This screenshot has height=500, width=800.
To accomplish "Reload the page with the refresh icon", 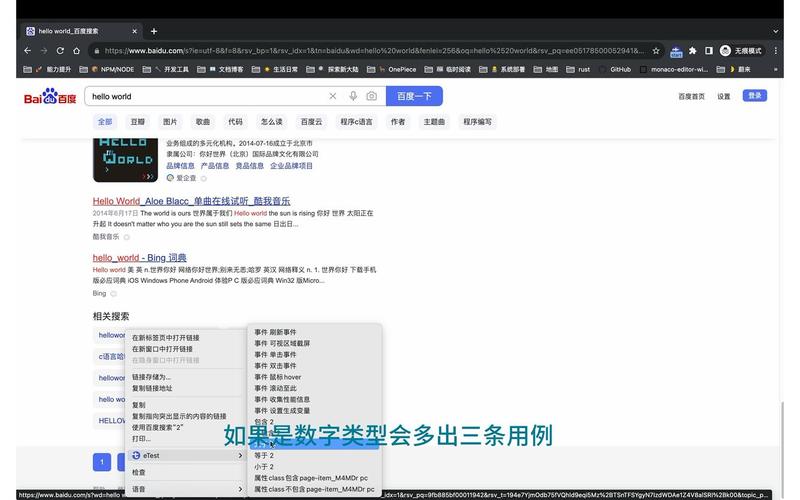I will pos(60,51).
